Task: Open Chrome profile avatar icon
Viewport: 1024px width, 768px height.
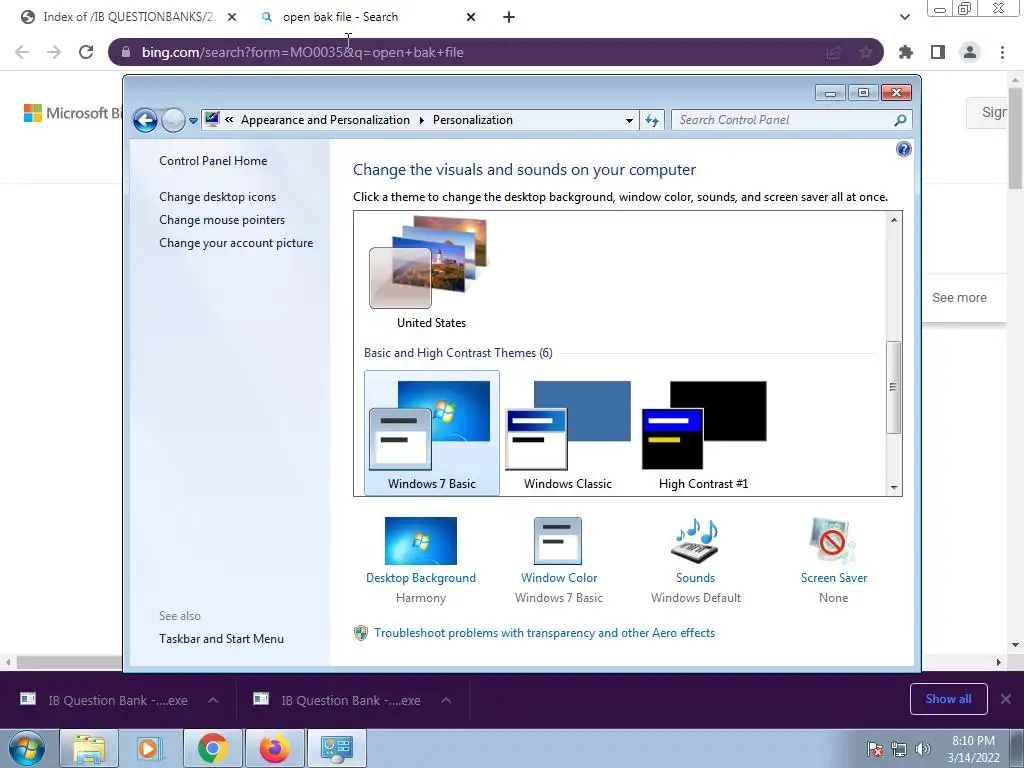Action: [x=970, y=52]
